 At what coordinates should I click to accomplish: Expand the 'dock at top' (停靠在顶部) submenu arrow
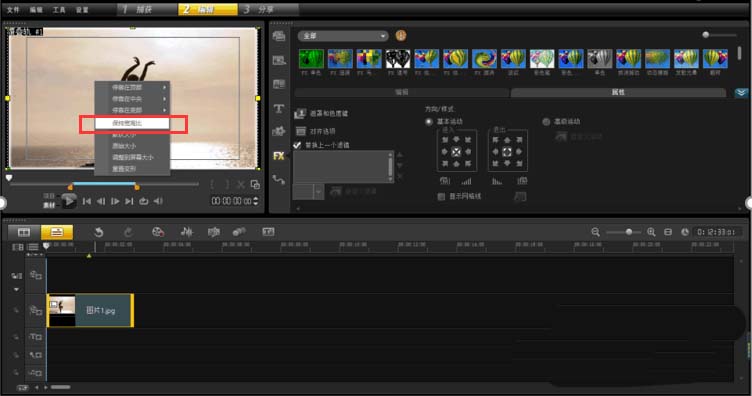pos(164,88)
